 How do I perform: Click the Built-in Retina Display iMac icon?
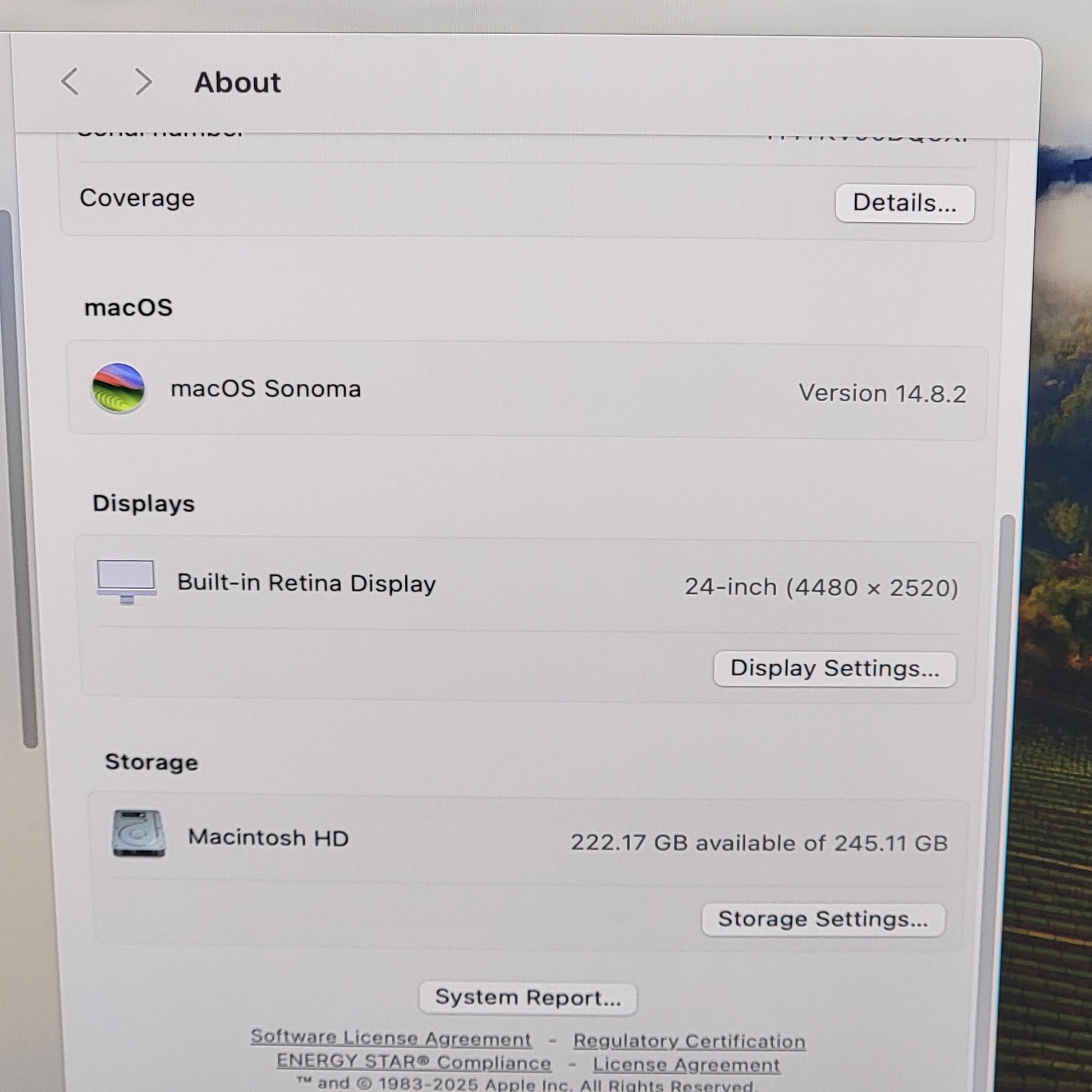pos(126,581)
